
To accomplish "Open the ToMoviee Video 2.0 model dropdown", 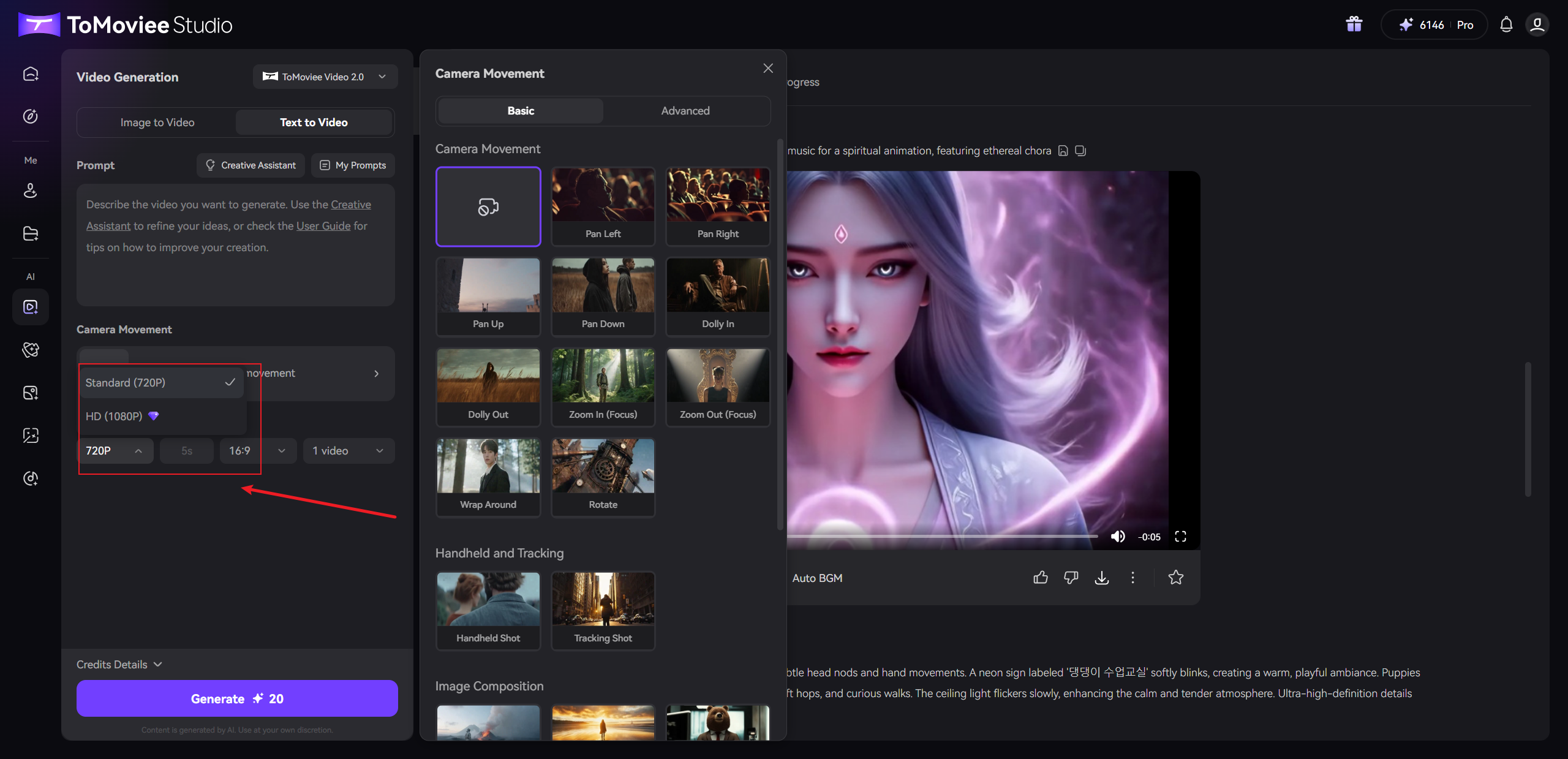I will pyautogui.click(x=325, y=77).
